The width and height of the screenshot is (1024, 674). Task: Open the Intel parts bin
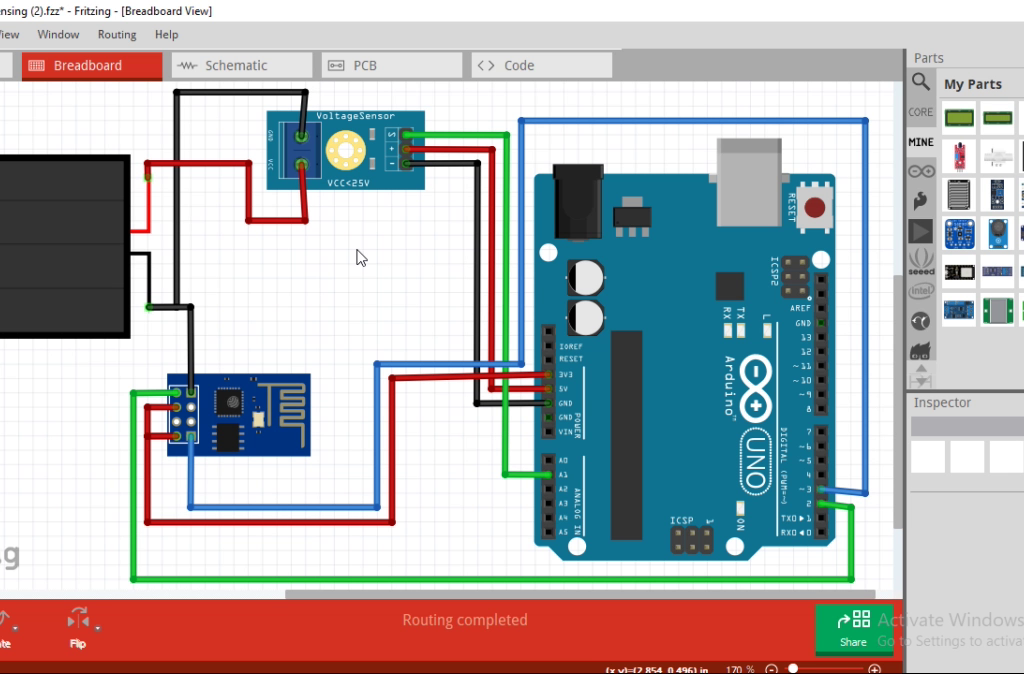coord(920,290)
